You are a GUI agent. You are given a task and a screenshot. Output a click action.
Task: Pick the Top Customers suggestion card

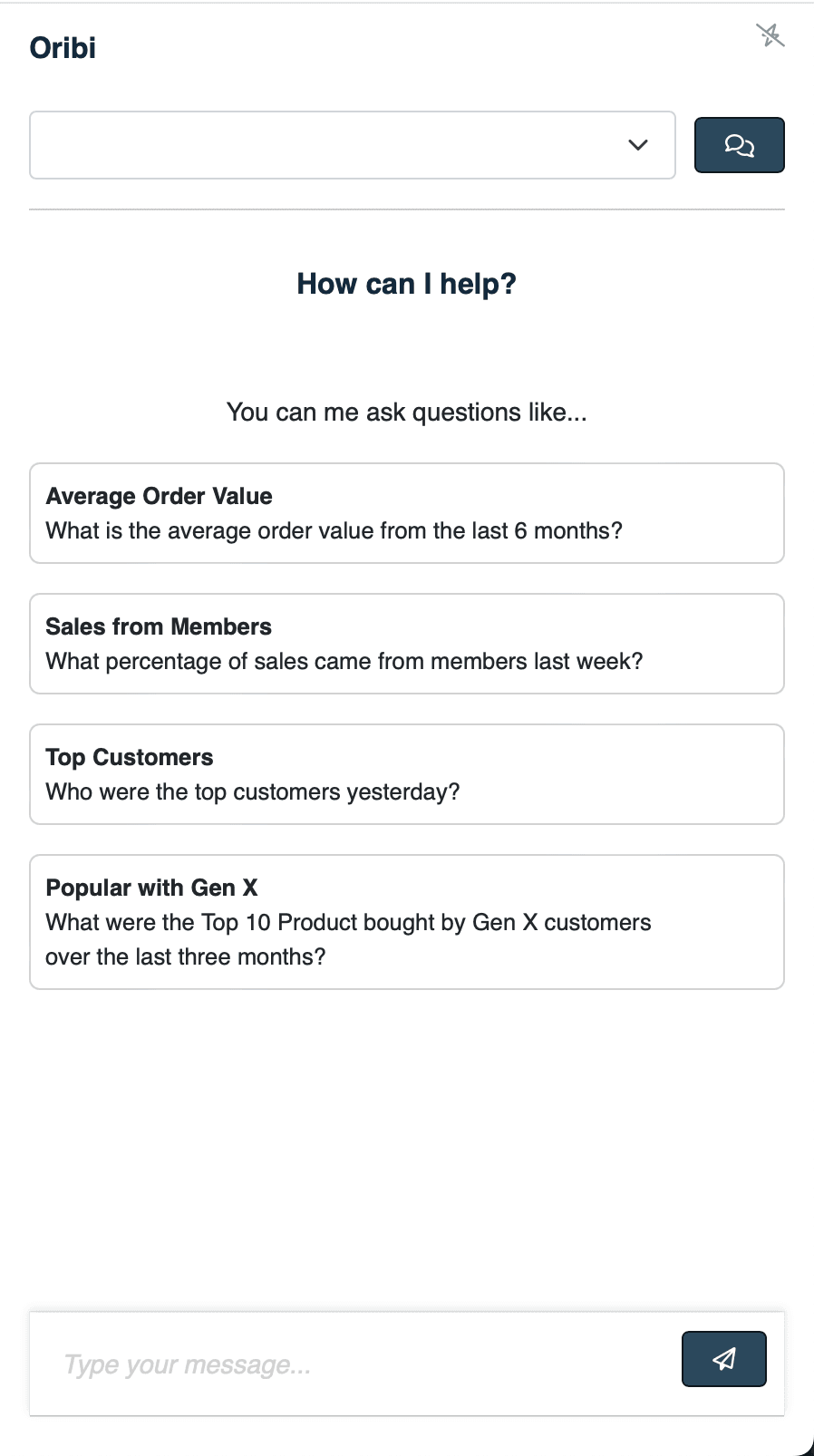(x=407, y=774)
